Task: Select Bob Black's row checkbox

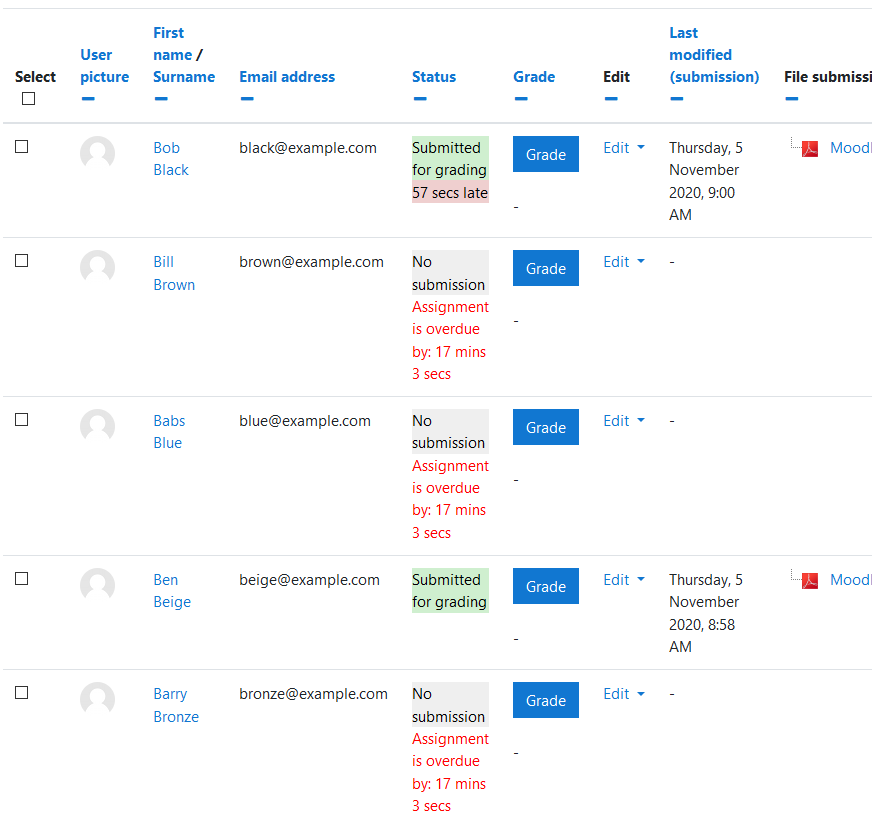Action: pos(21,146)
